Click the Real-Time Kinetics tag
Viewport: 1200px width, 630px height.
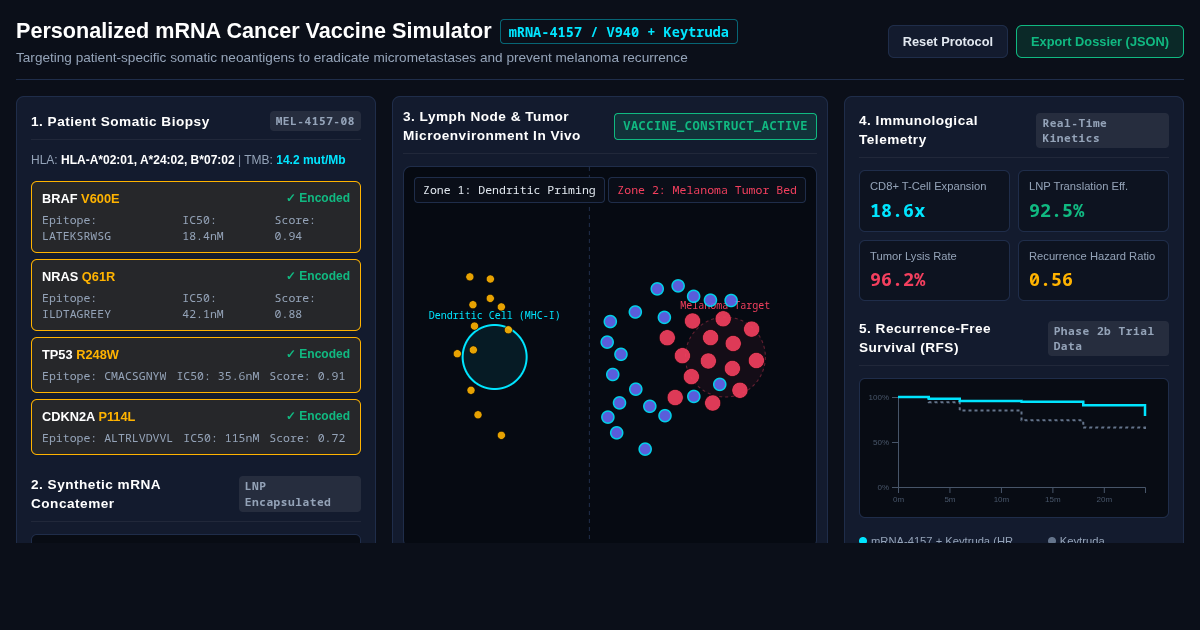1102,130
